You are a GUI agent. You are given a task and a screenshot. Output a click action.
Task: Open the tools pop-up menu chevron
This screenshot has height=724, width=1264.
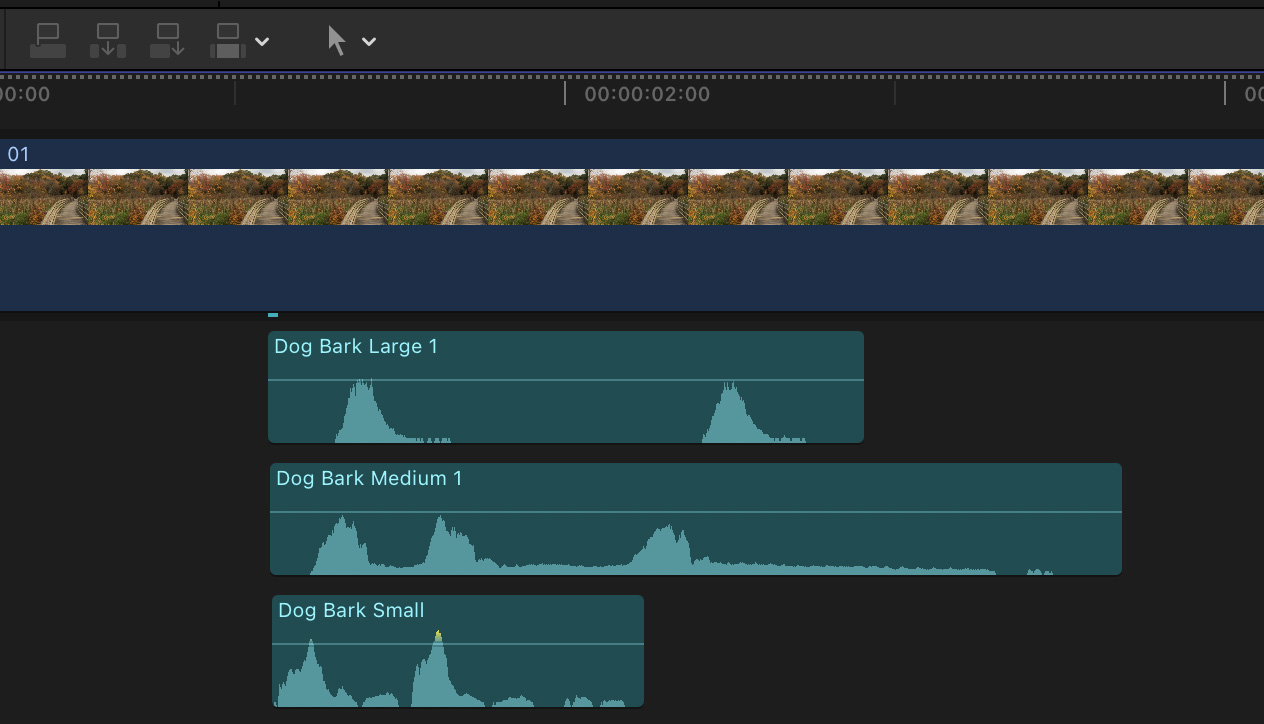coord(369,42)
